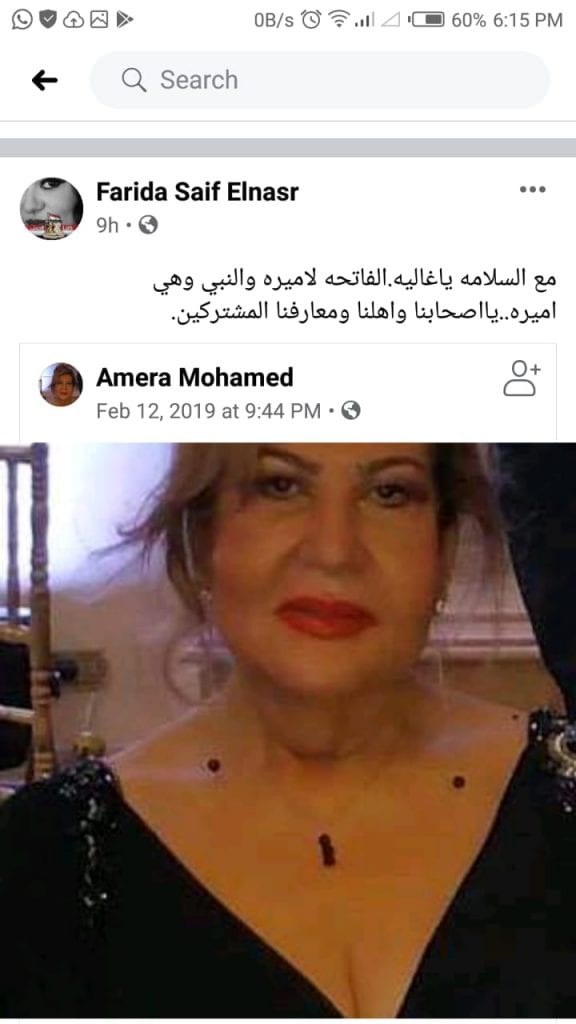
Task: Open Farida Saif Elnasr profile name
Action: [197, 191]
